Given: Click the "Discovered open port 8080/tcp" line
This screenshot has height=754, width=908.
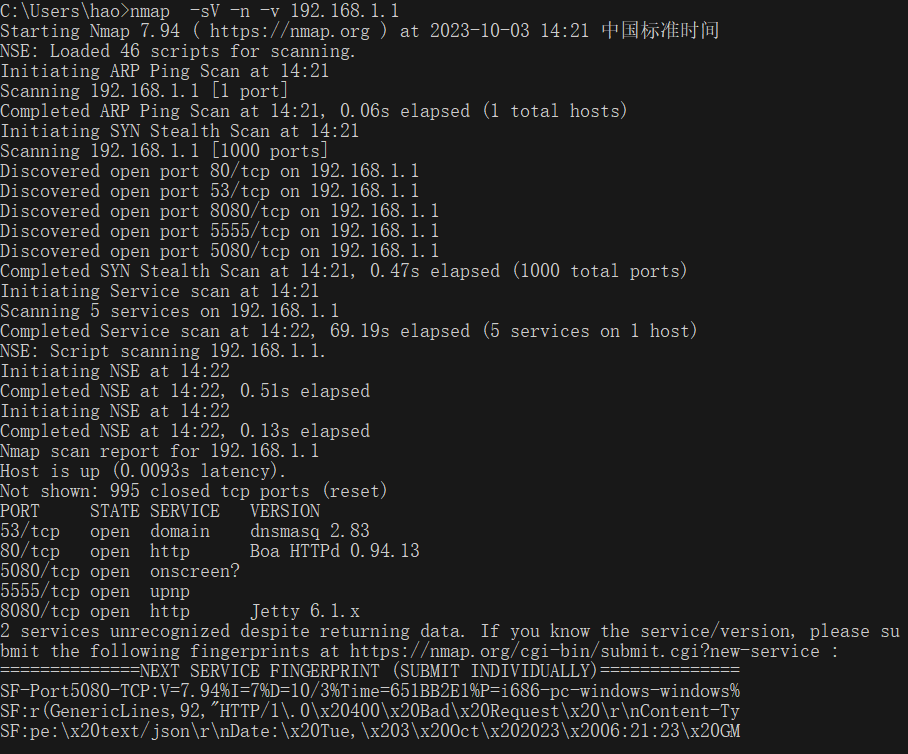Looking at the screenshot, I should 219,211.
